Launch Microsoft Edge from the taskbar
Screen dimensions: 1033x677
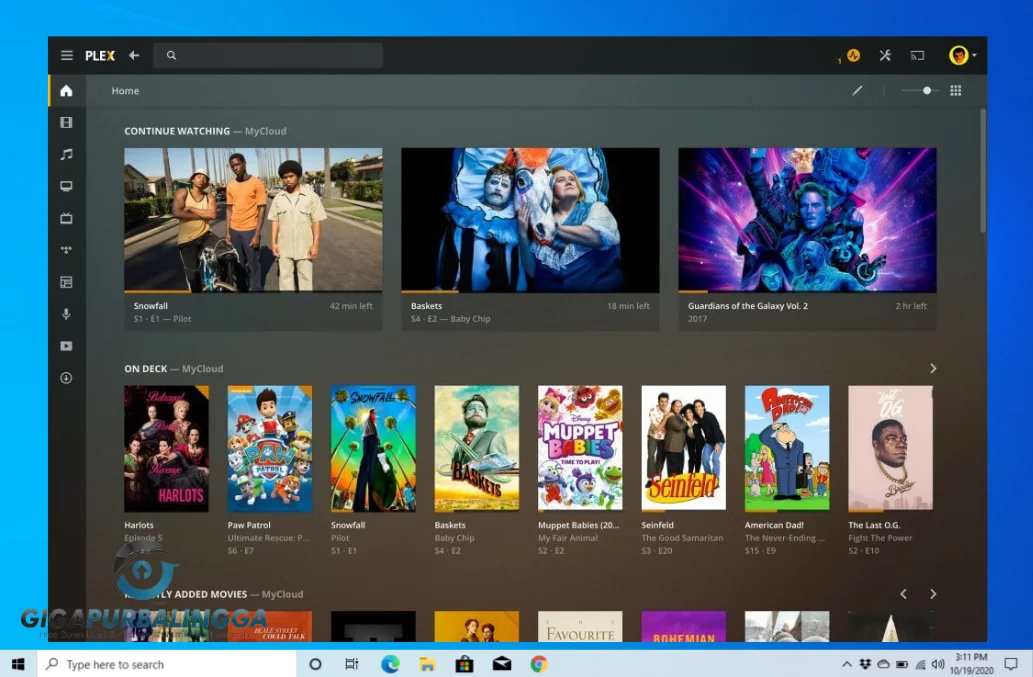pyautogui.click(x=390, y=664)
